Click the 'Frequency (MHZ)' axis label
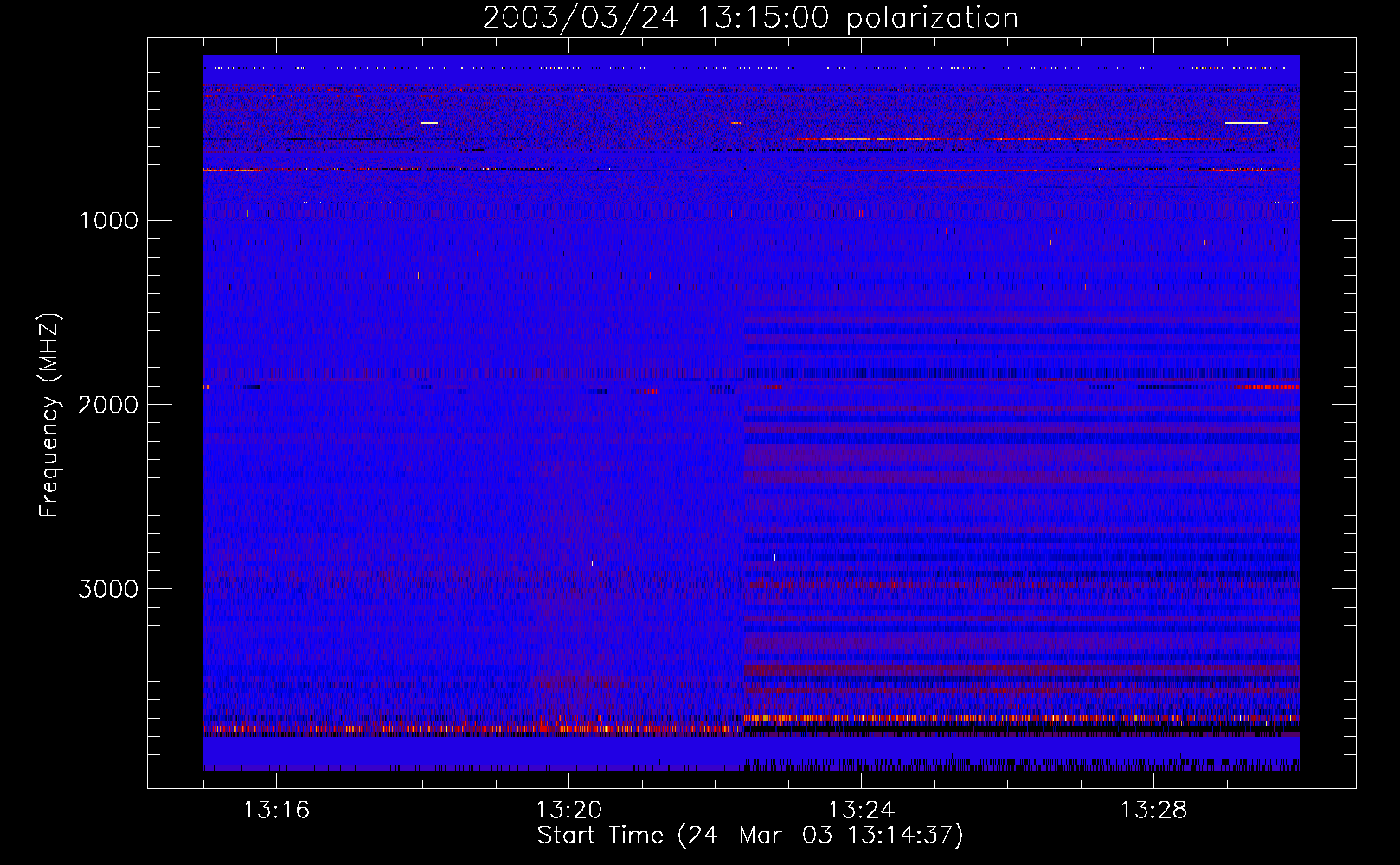The image size is (1400, 865). coord(50,415)
